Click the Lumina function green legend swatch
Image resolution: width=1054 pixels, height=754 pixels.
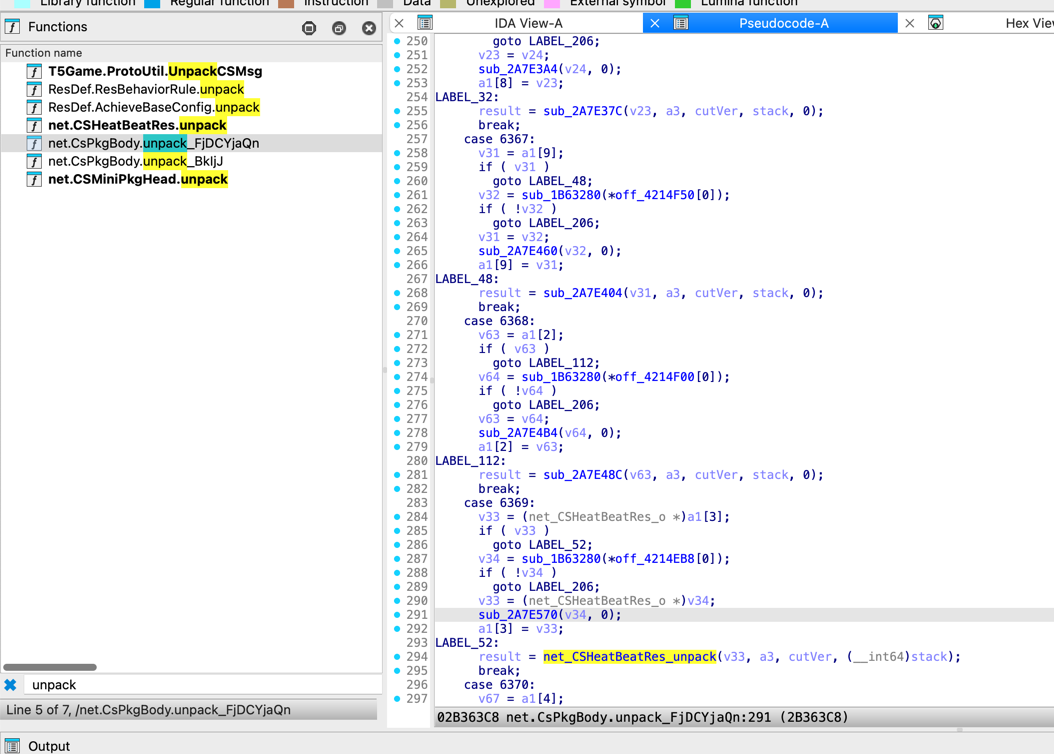pos(683,3)
